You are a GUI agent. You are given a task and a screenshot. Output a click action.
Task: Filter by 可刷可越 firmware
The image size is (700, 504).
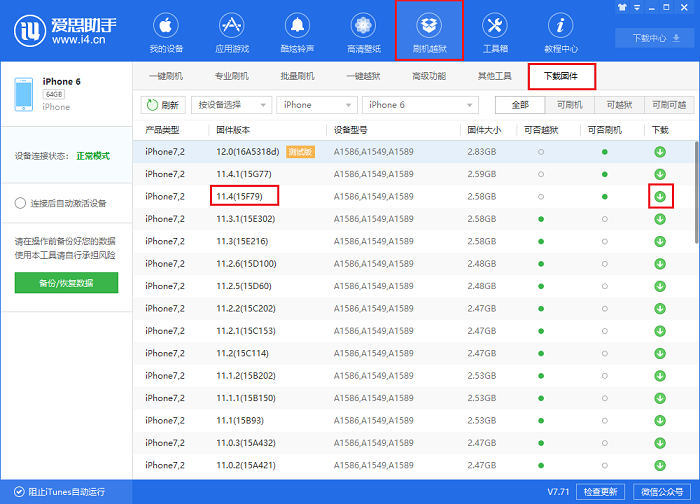(x=669, y=105)
